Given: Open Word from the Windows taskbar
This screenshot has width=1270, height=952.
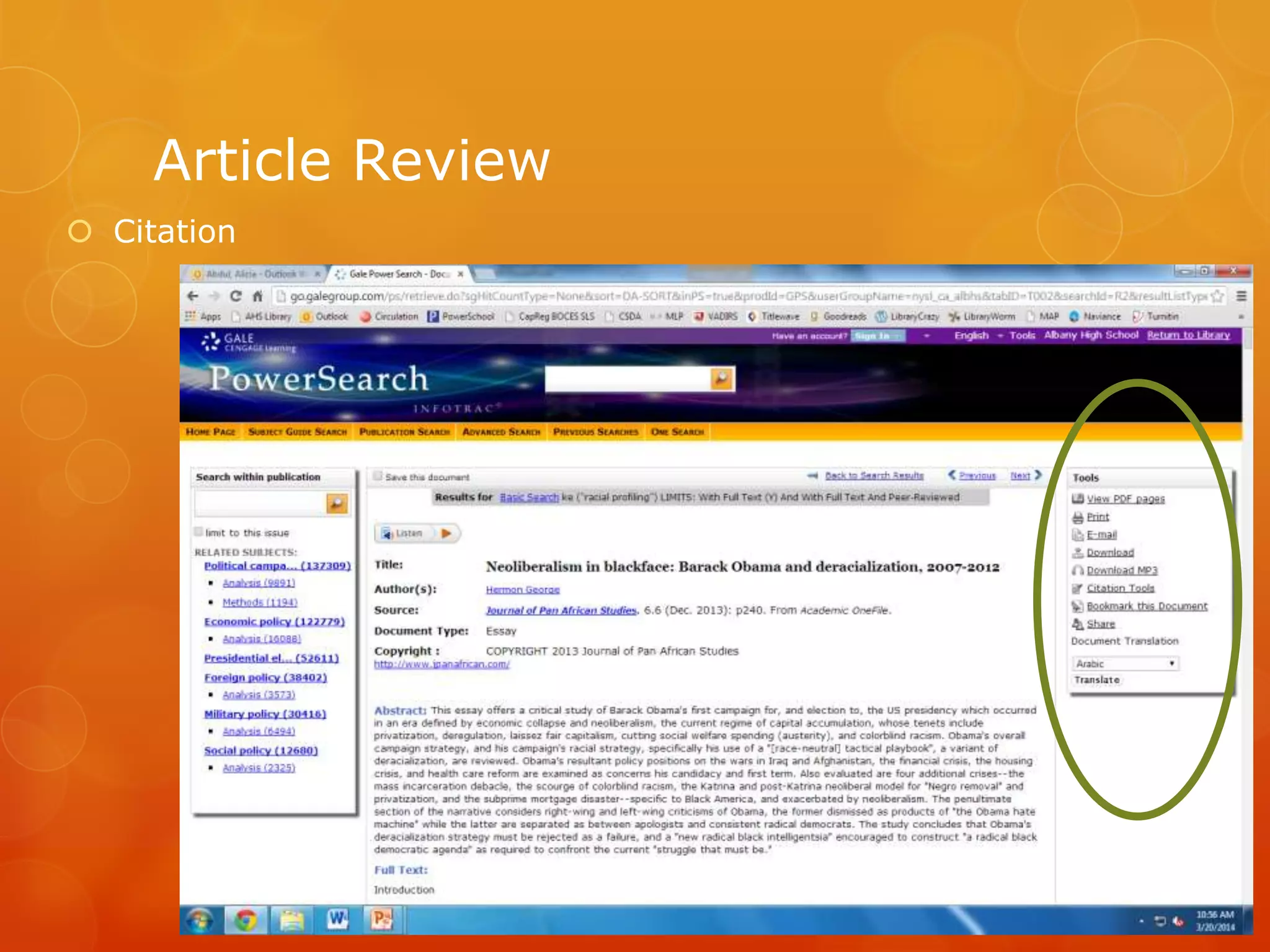Looking at the screenshot, I should [x=337, y=920].
